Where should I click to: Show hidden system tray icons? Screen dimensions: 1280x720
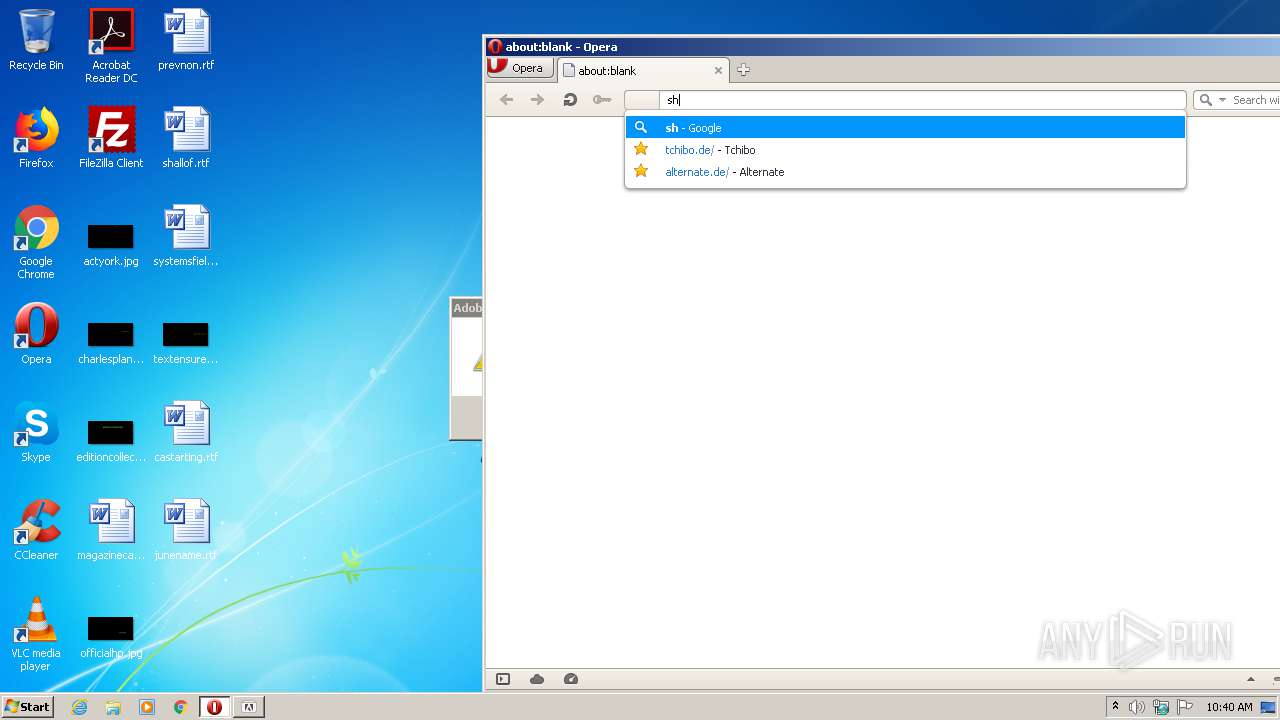pos(1115,707)
